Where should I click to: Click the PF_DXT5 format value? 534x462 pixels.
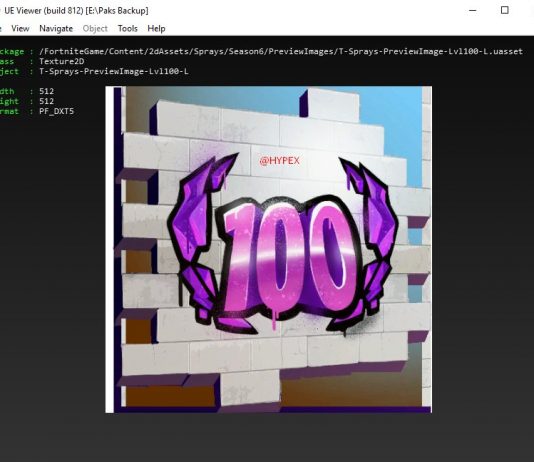point(57,111)
